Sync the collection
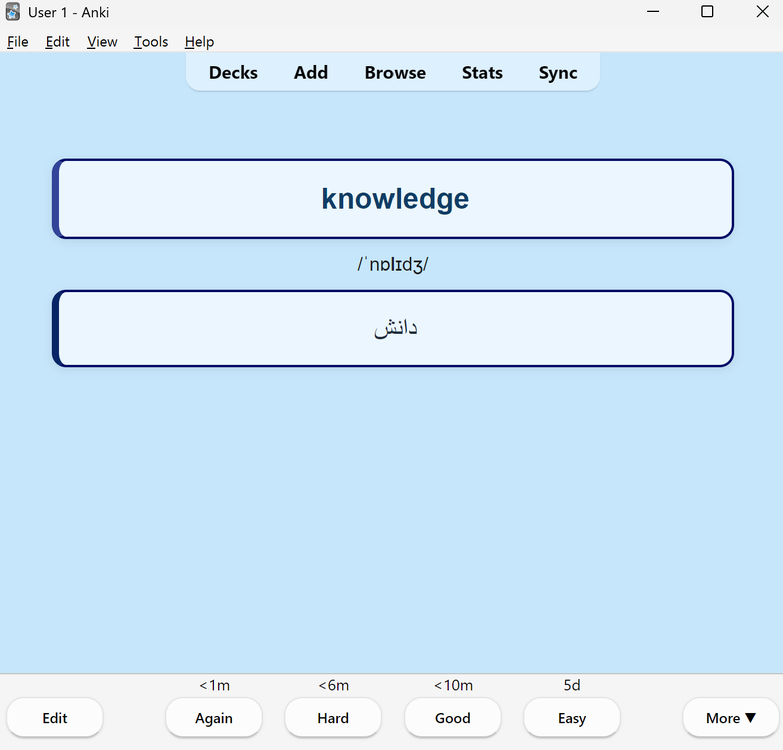 click(558, 73)
